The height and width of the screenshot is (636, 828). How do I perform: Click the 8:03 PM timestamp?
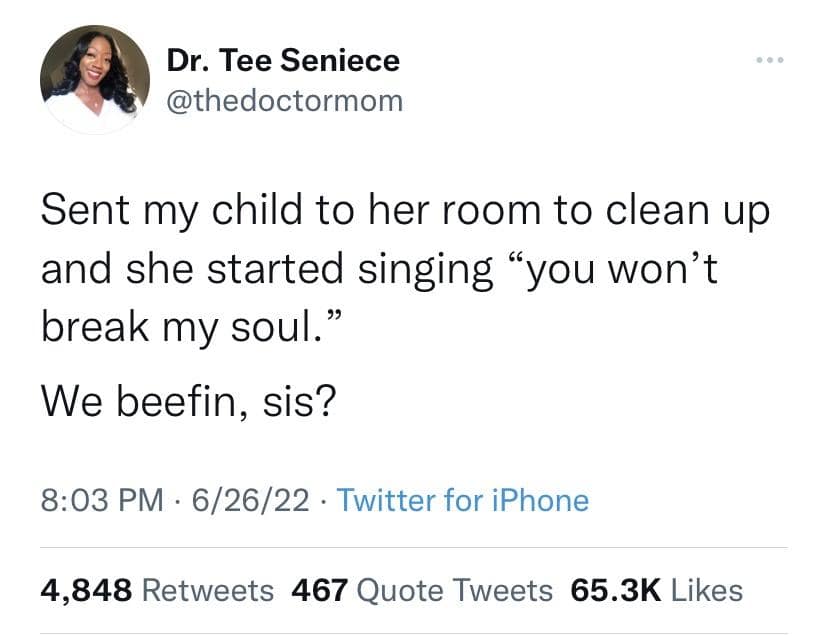point(99,500)
